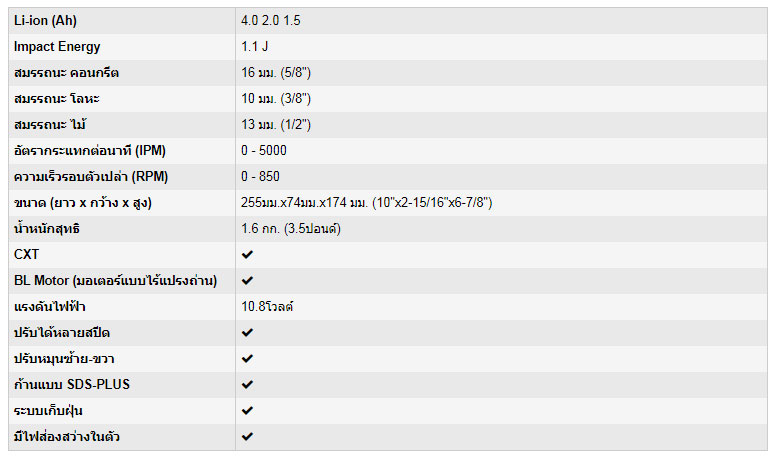Click the 10 มม. (3/8") metal capacity

tap(276, 99)
